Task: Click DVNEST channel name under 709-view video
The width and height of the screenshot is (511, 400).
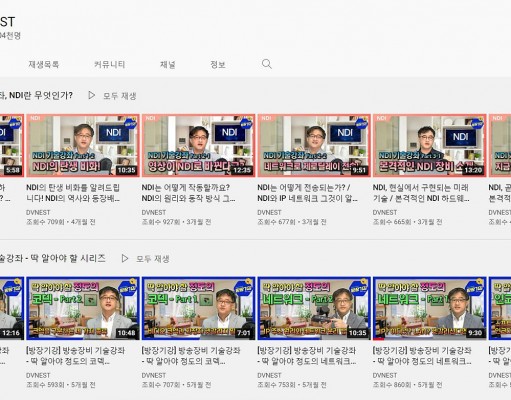Action: point(38,212)
